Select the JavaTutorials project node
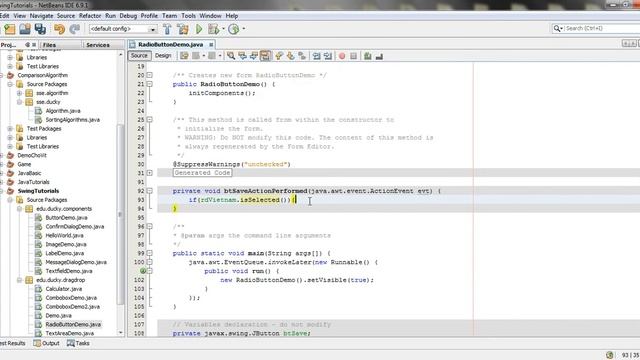 (x=33, y=182)
